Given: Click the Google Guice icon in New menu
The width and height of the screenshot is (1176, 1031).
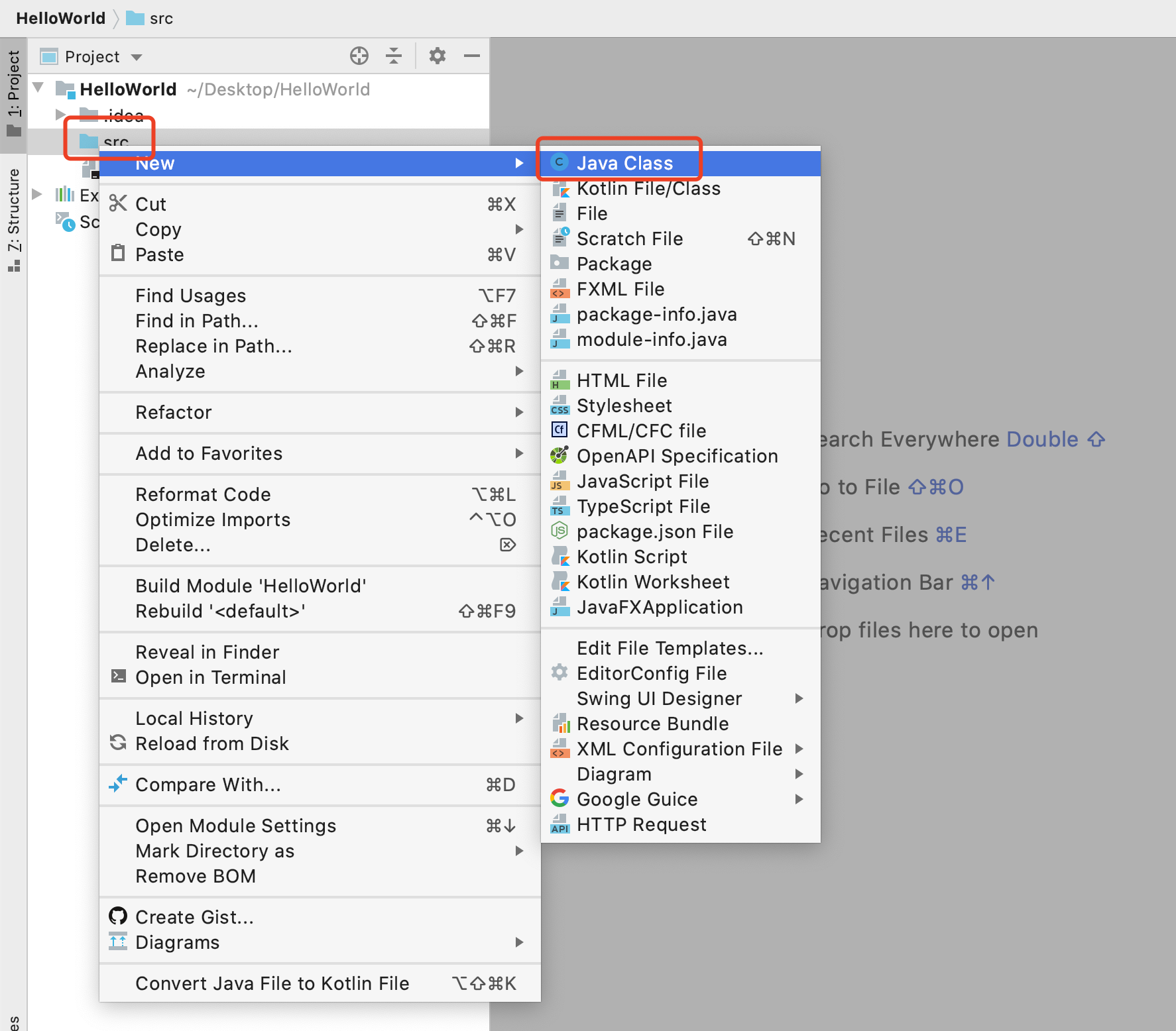Looking at the screenshot, I should pos(559,799).
